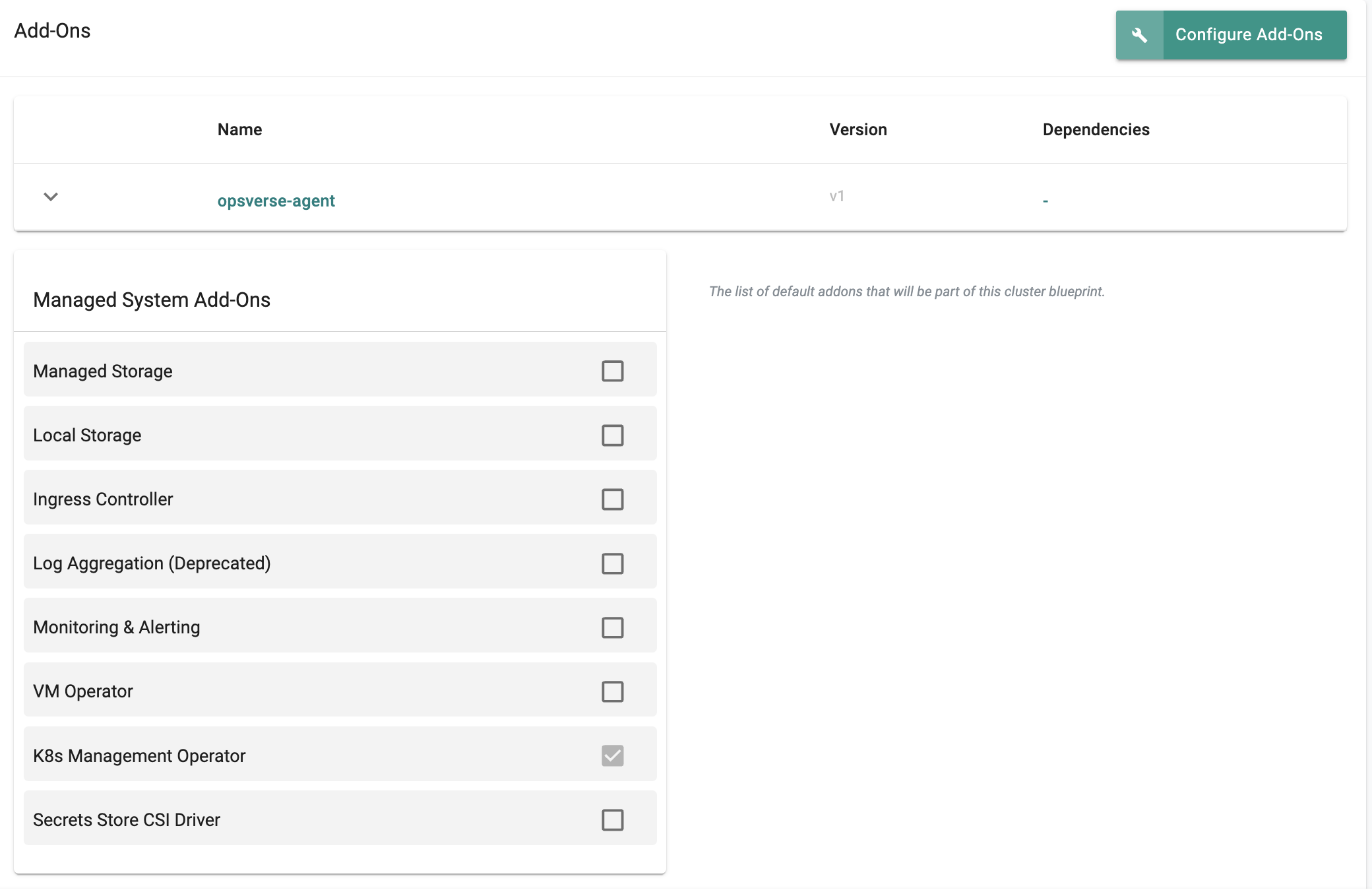Enable the Ingress Controller add-on

[613, 499]
